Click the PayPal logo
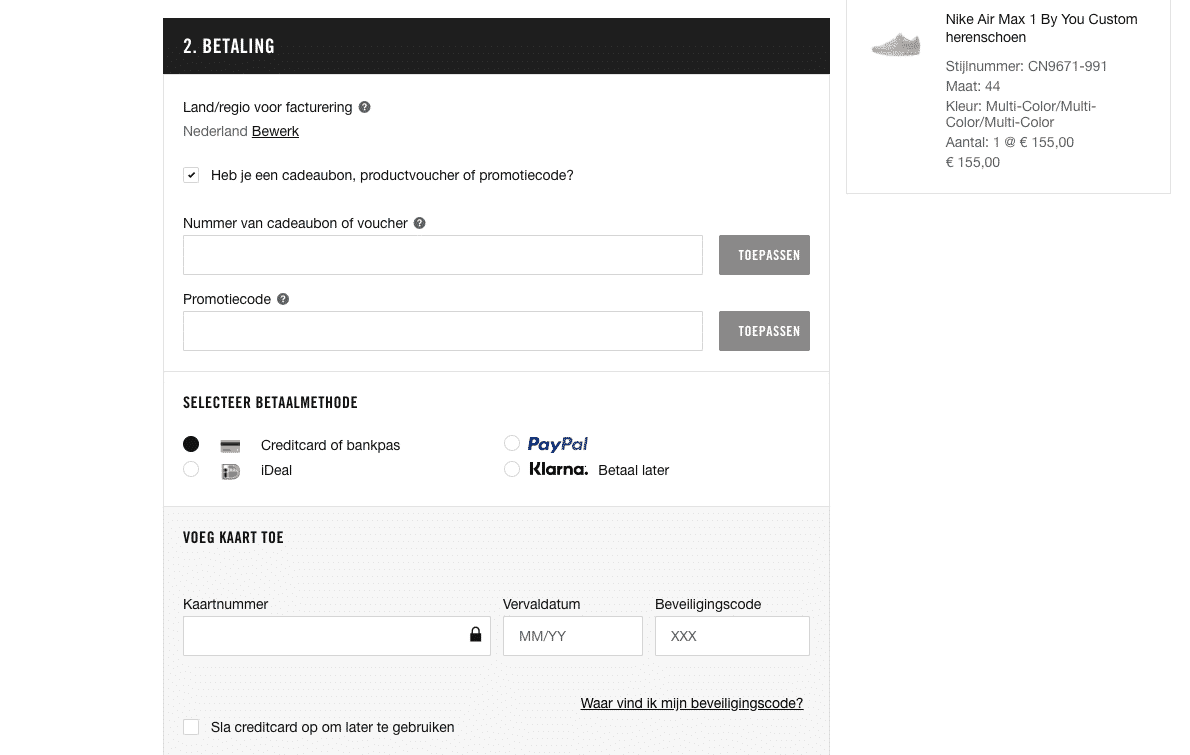Image resolution: width=1190 pixels, height=755 pixels. [x=557, y=444]
